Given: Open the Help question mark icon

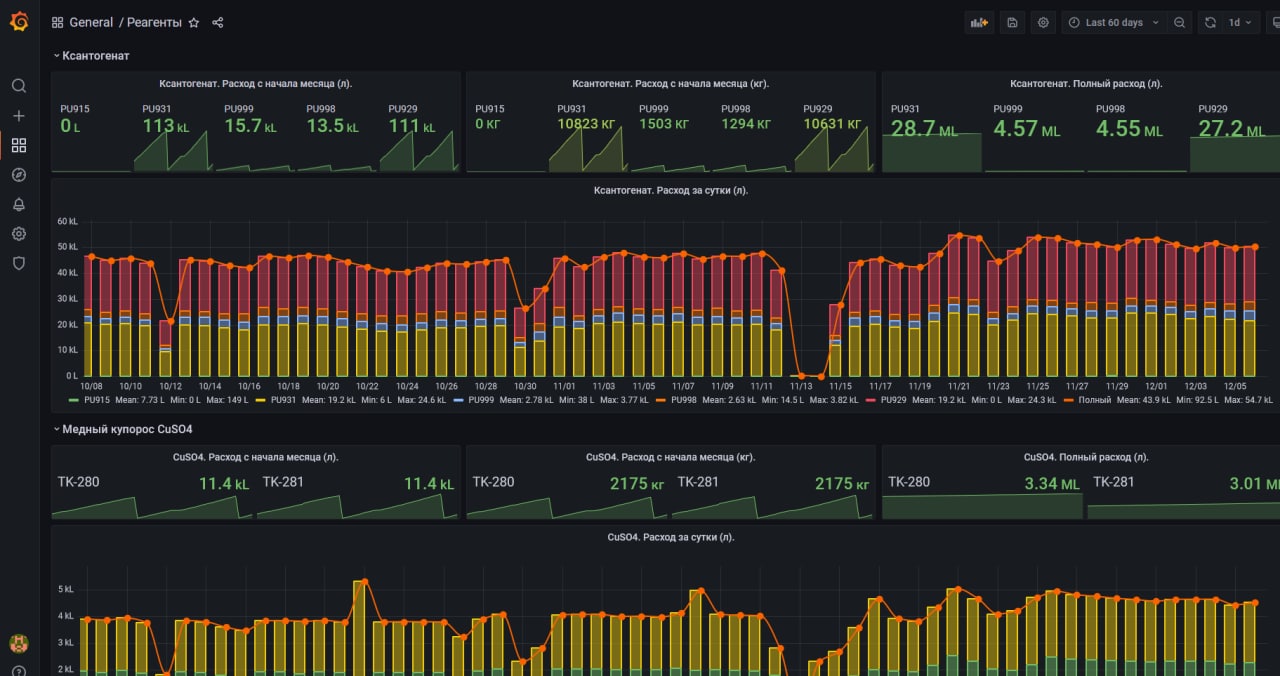Looking at the screenshot, I should pos(18,670).
